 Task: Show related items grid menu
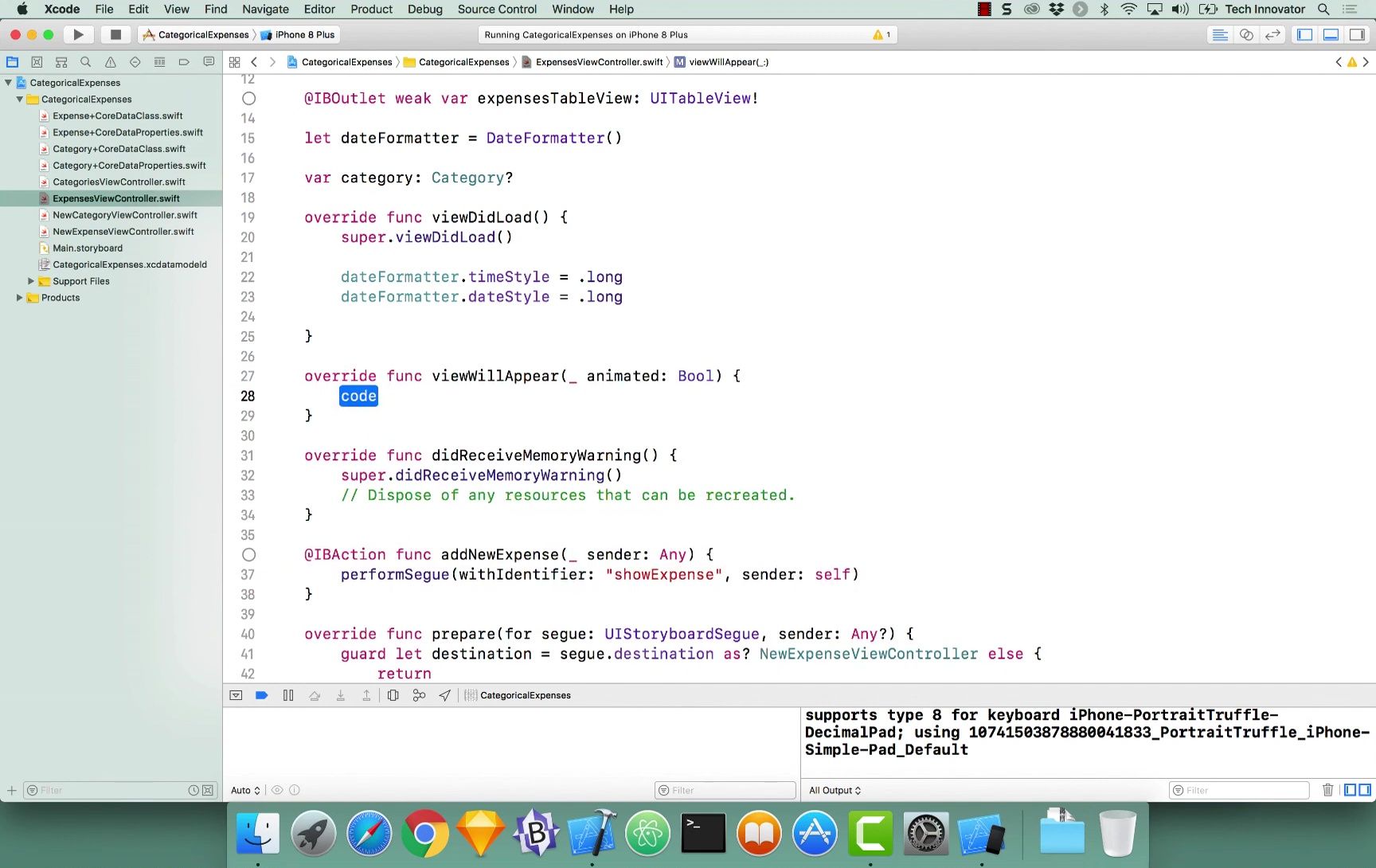[234, 62]
